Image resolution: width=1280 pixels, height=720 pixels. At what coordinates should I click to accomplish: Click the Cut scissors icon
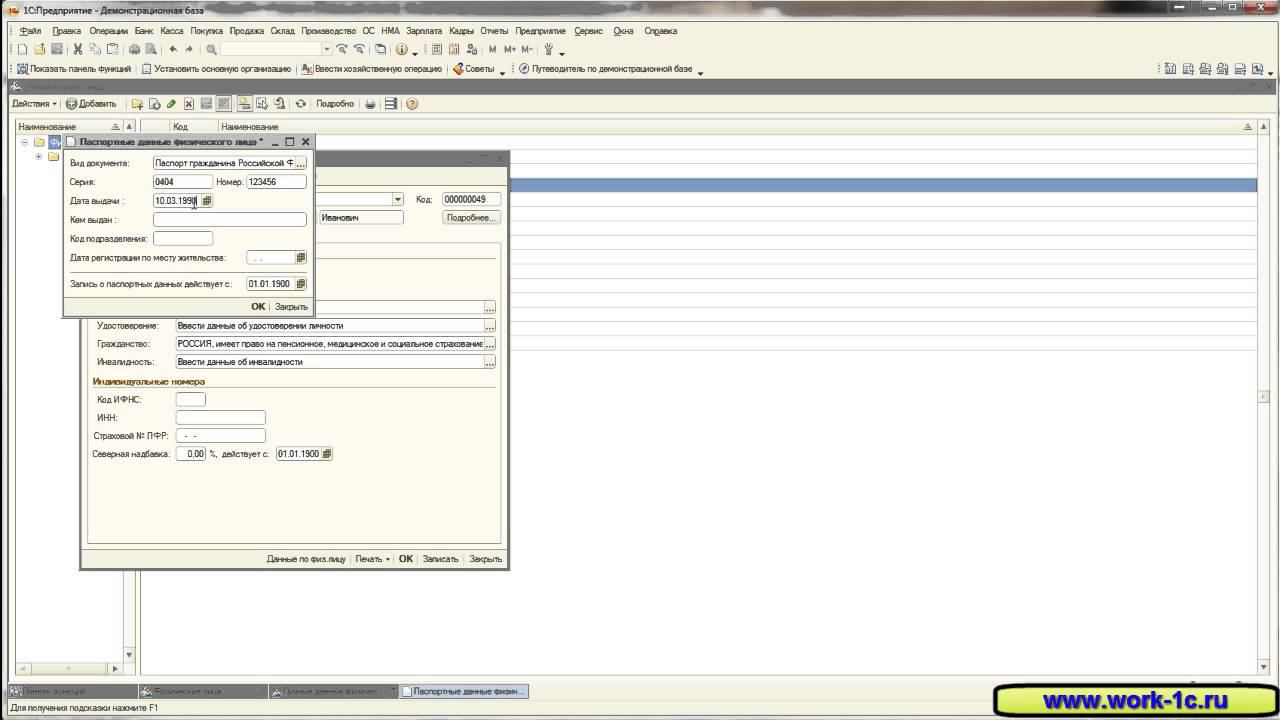click(78, 49)
